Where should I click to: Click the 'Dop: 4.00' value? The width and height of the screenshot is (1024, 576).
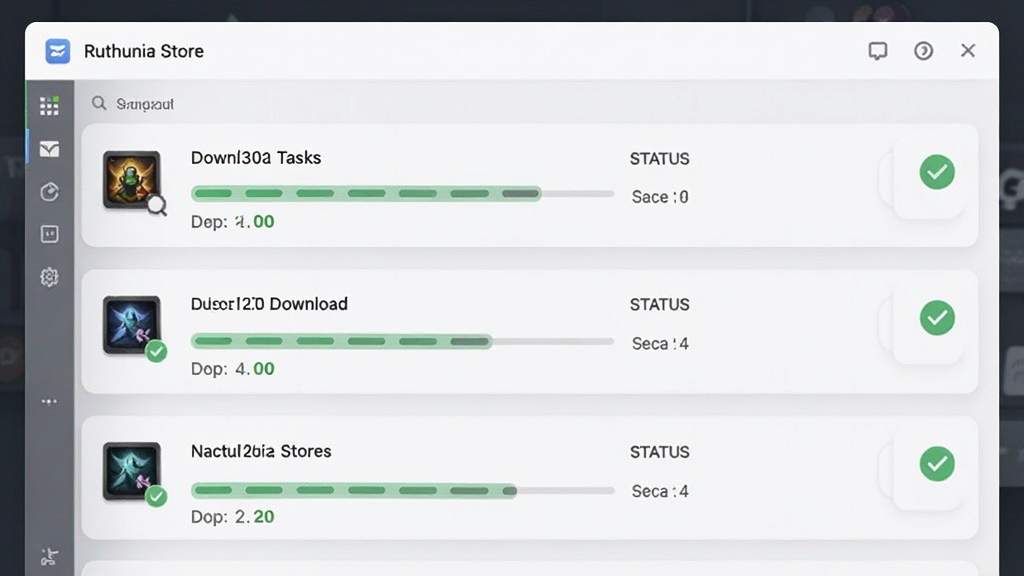232,369
